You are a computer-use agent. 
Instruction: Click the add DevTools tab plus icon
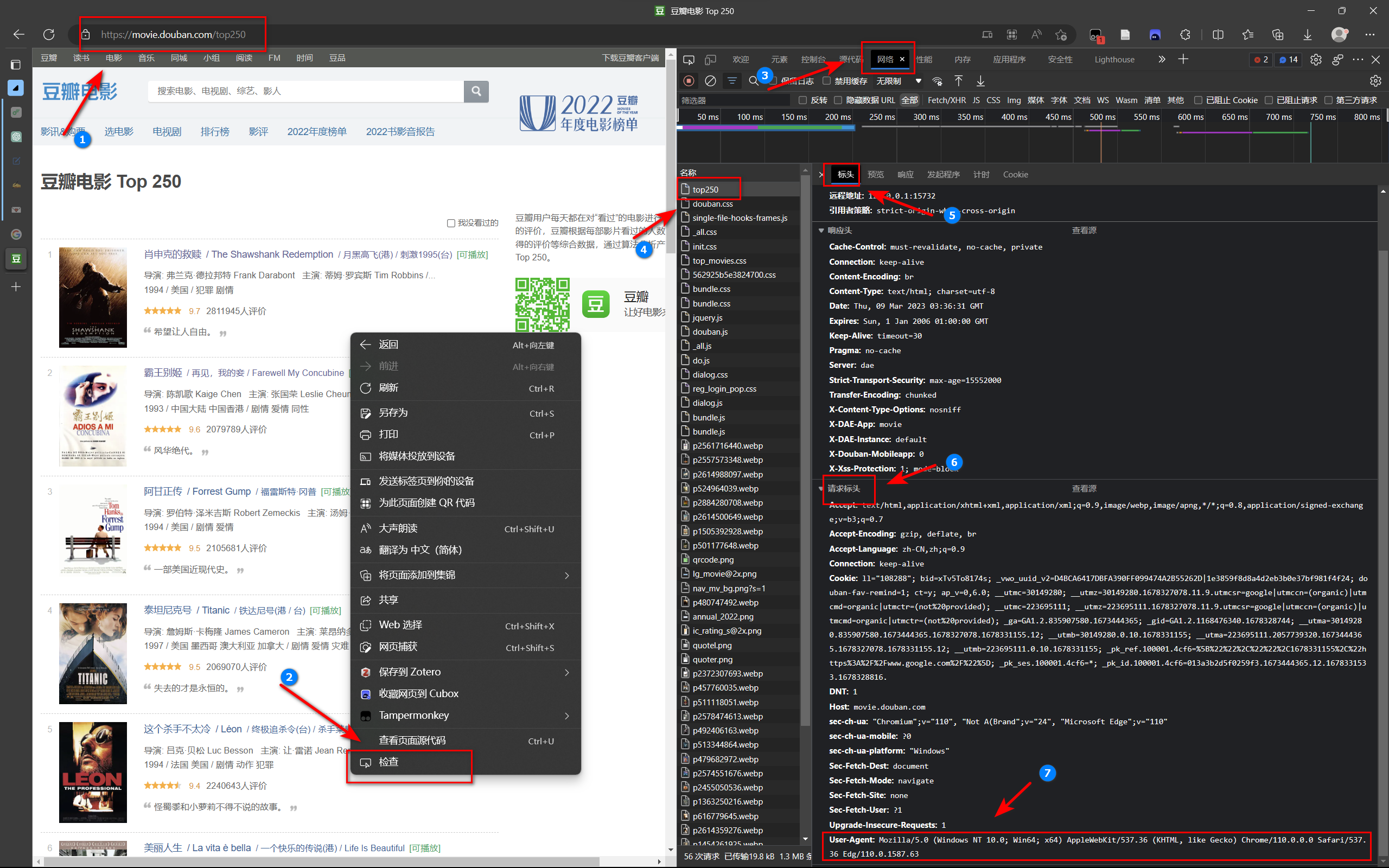coord(1183,59)
